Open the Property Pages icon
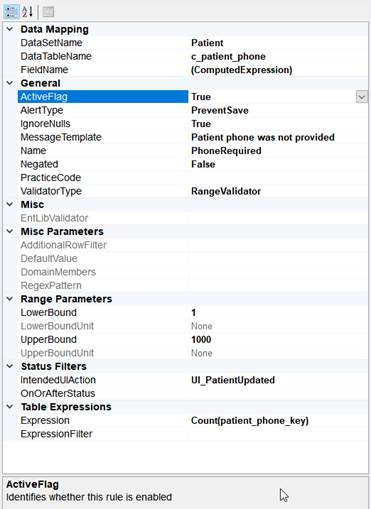The image size is (371, 509). [x=48, y=12]
